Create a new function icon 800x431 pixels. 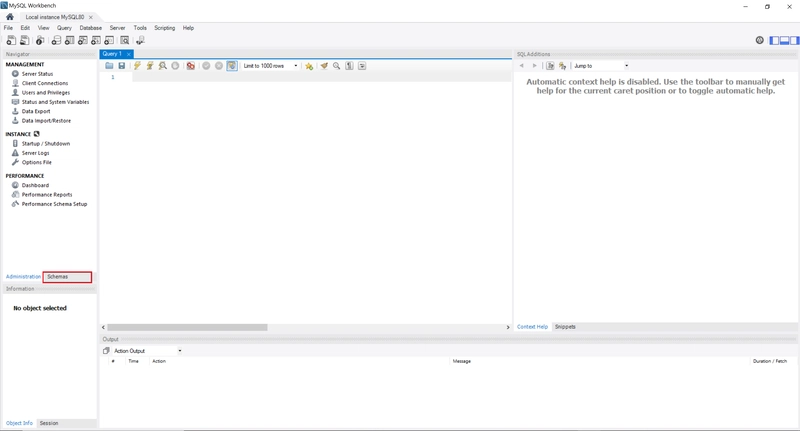[109, 40]
